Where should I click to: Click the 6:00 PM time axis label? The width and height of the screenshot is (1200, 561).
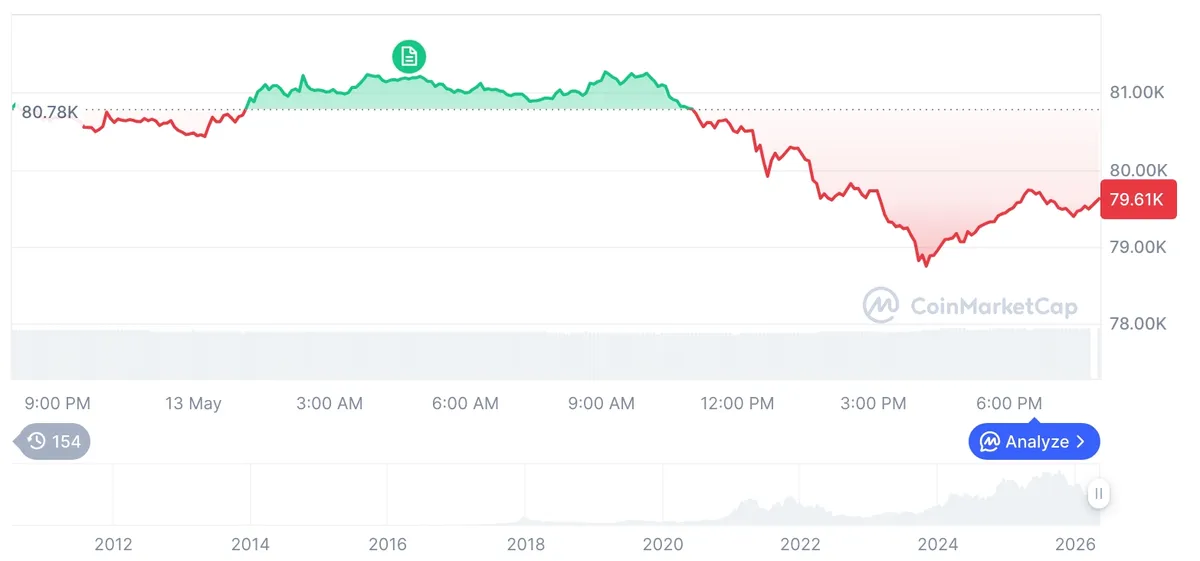pyautogui.click(x=1009, y=403)
